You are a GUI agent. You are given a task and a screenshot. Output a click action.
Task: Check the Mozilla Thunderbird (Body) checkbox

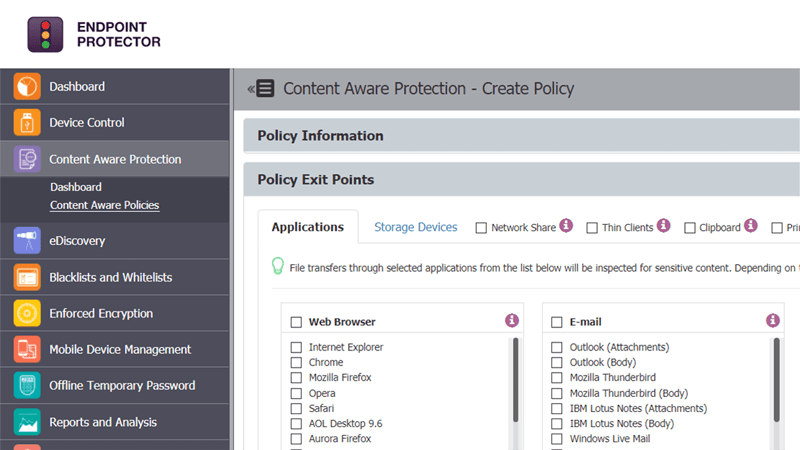tap(557, 394)
